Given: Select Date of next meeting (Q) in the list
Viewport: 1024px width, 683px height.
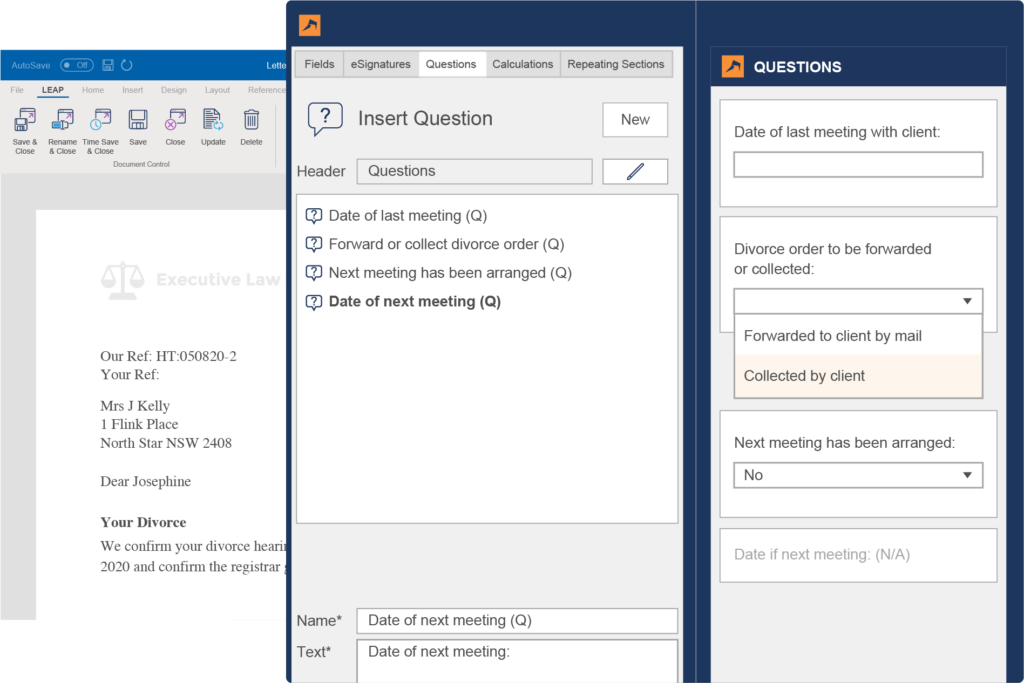Looking at the screenshot, I should coord(413,301).
